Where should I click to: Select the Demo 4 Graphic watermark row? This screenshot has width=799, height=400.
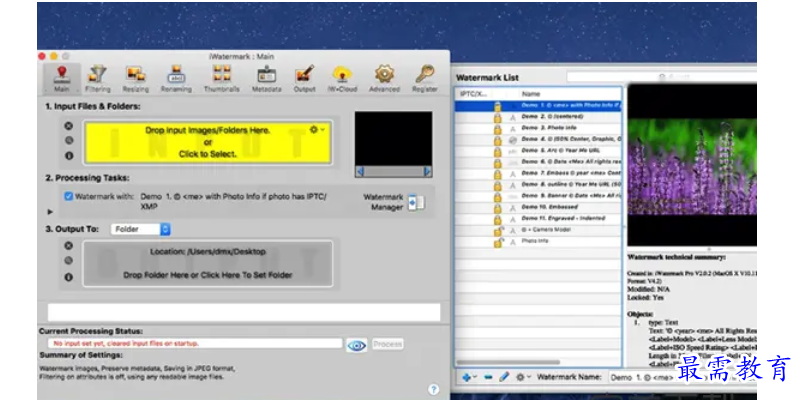[x=538, y=139]
